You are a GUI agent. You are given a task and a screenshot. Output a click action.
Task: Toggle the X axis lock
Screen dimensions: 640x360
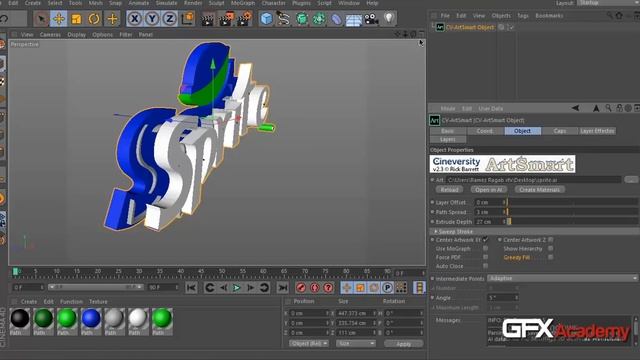tap(135, 19)
